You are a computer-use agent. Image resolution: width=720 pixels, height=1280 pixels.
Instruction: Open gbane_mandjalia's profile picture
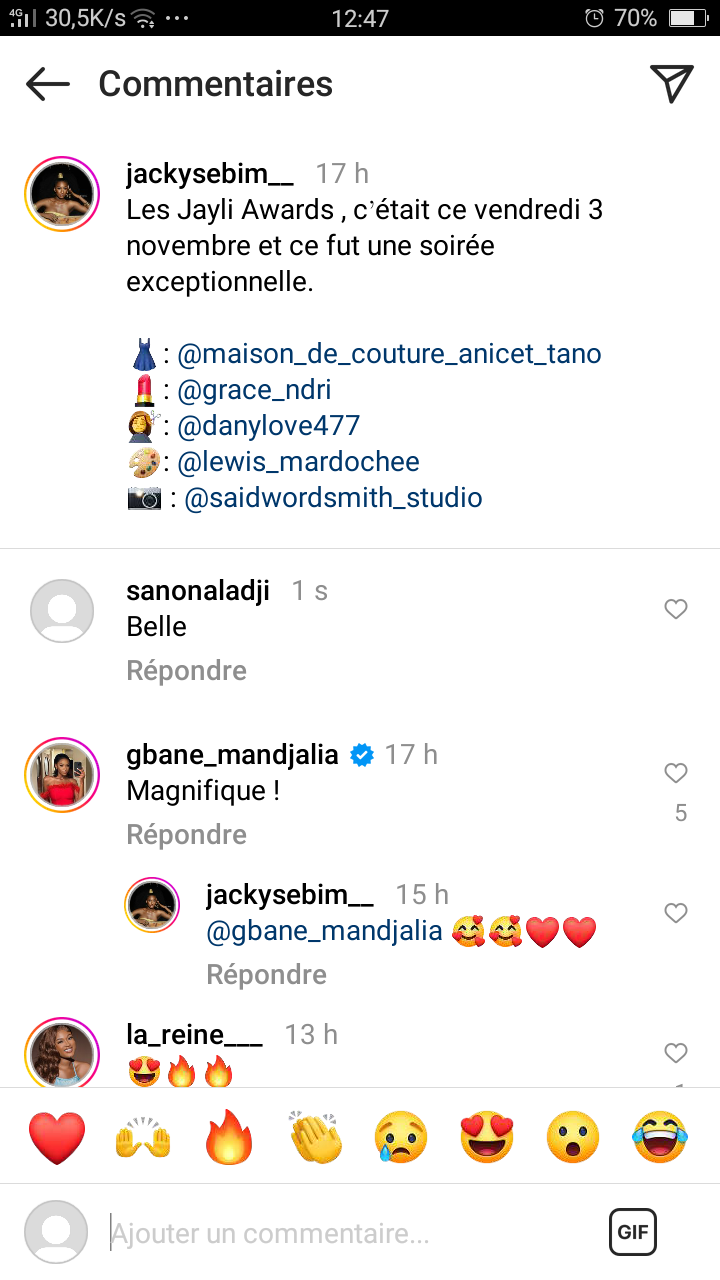62,775
